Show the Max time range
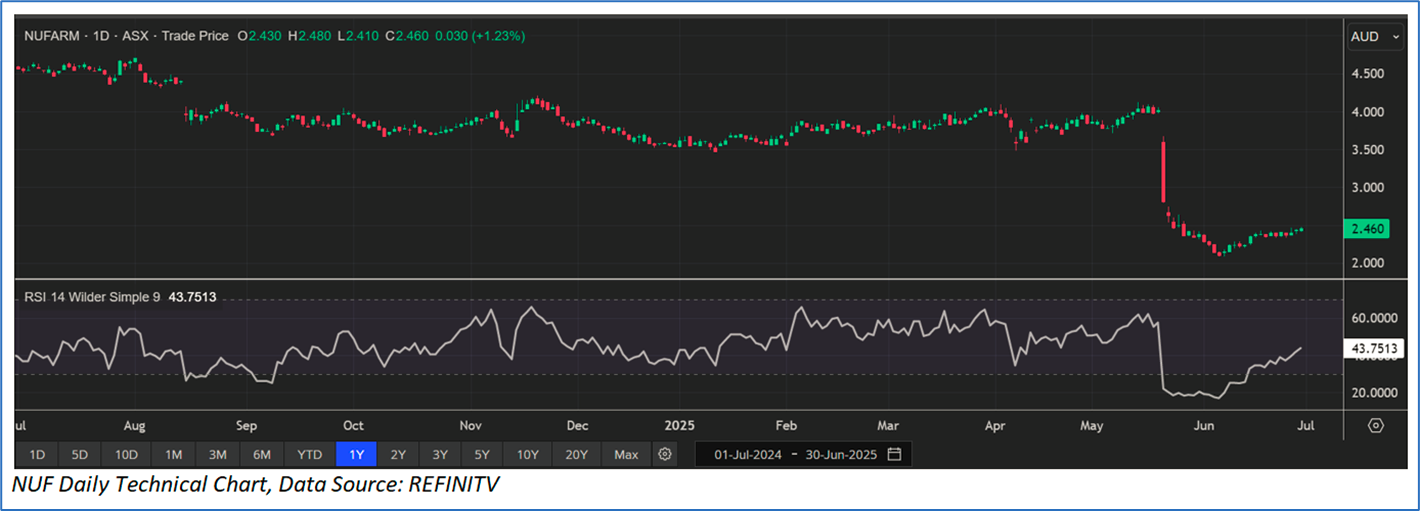Viewport: 1420px width, 511px height. click(626, 455)
